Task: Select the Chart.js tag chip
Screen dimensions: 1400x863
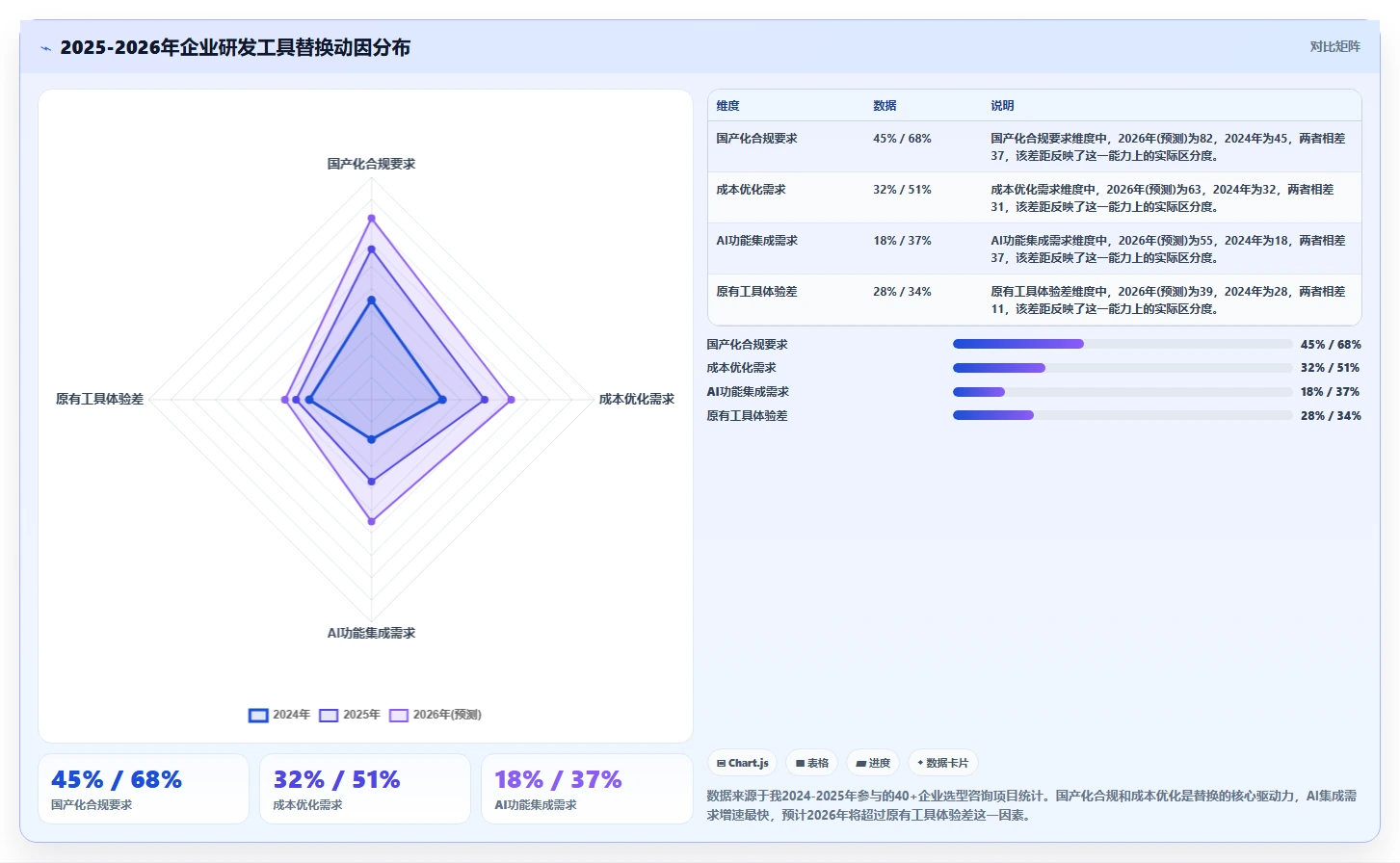Action: [742, 763]
